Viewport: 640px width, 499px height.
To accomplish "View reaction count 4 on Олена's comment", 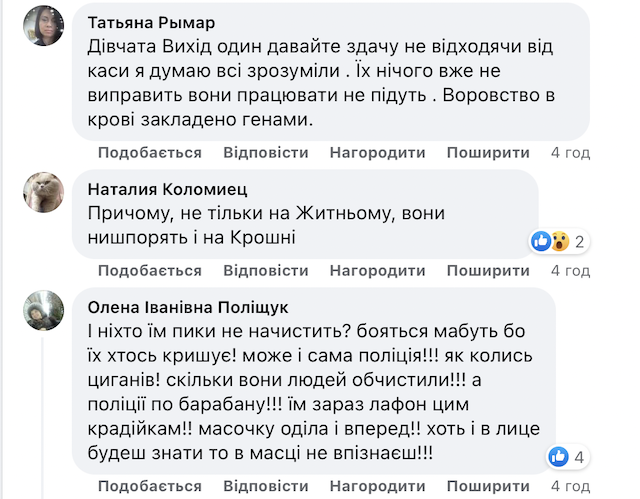I will point(580,457).
